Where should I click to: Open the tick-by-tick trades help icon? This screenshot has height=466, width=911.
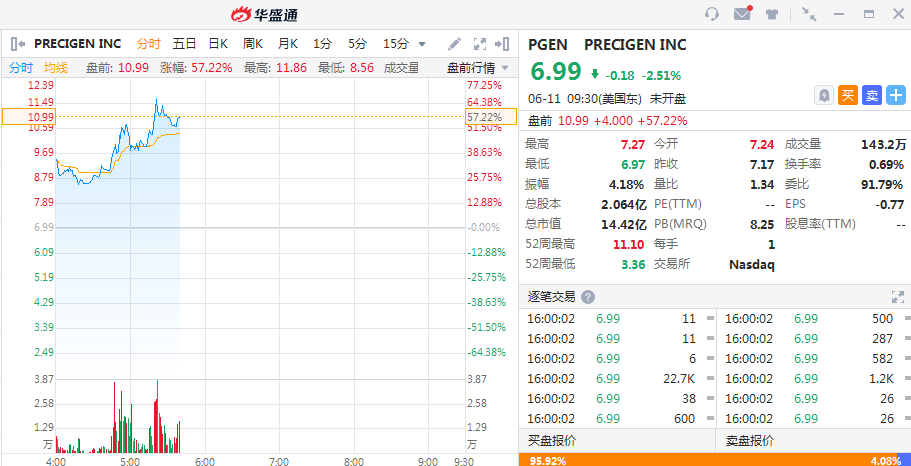(x=588, y=297)
